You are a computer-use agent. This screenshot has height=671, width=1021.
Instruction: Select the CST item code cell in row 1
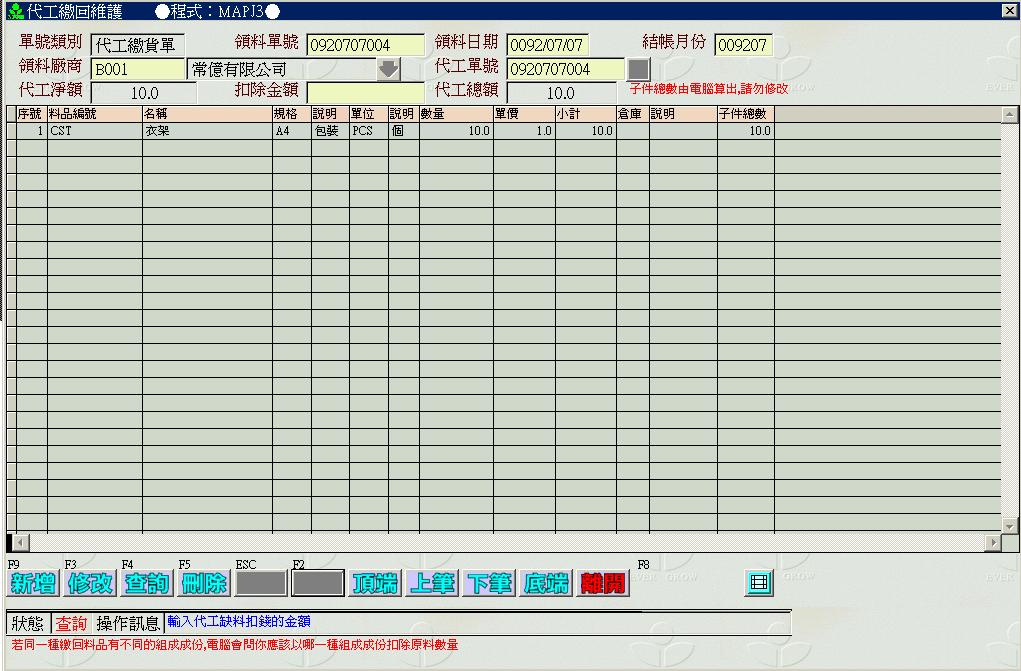(94, 131)
